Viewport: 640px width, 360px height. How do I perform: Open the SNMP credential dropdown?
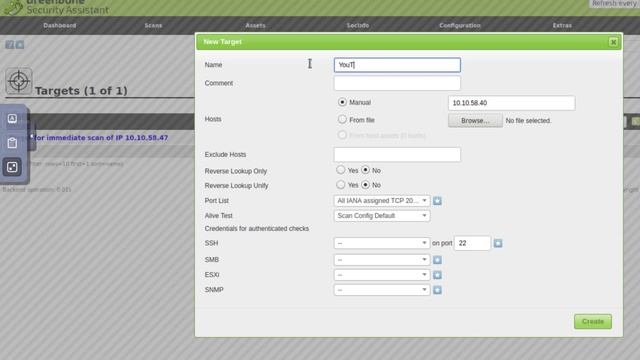pos(382,290)
